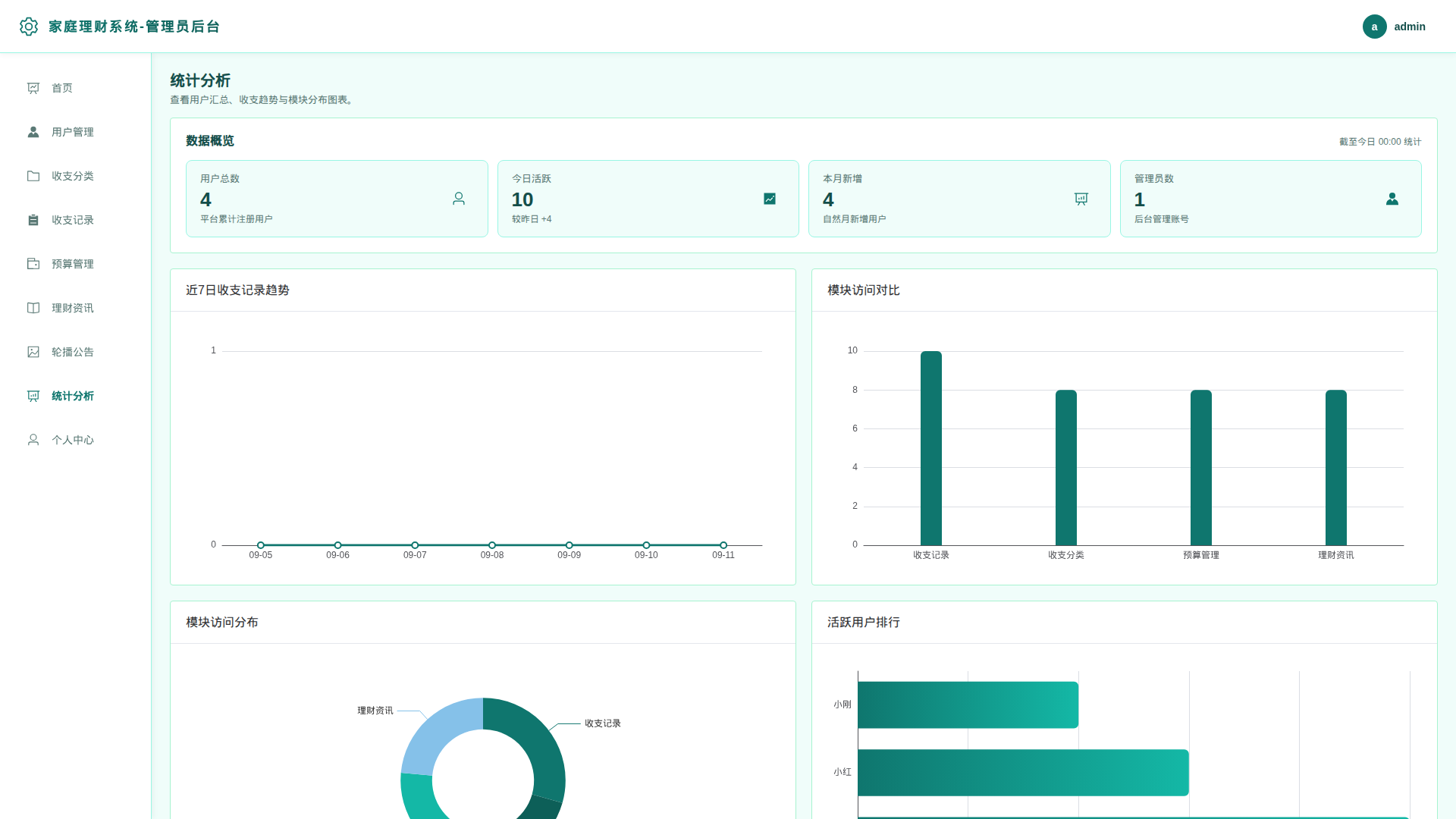Click the 后台管理账号 caption
Screen dimensions: 1456x819
click(x=1162, y=219)
